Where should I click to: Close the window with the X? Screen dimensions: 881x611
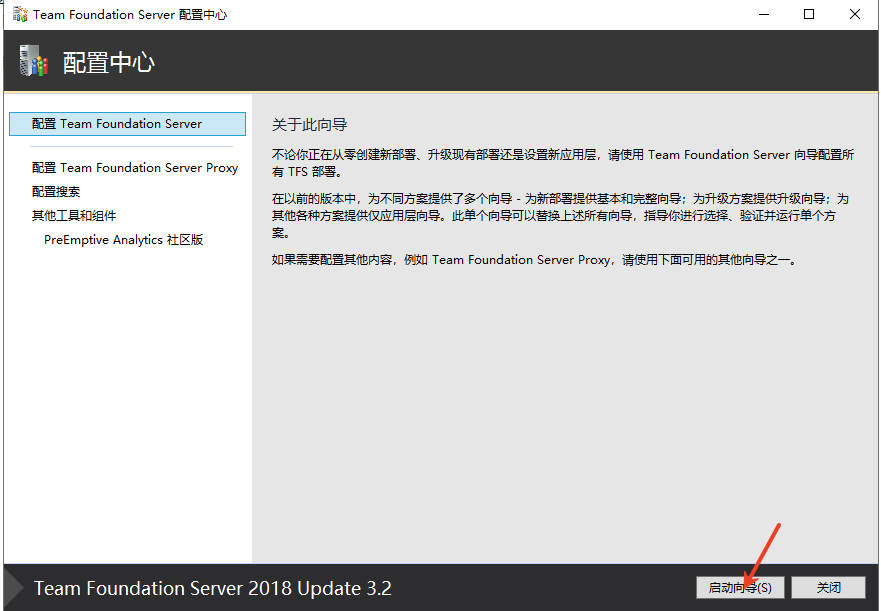tap(855, 15)
